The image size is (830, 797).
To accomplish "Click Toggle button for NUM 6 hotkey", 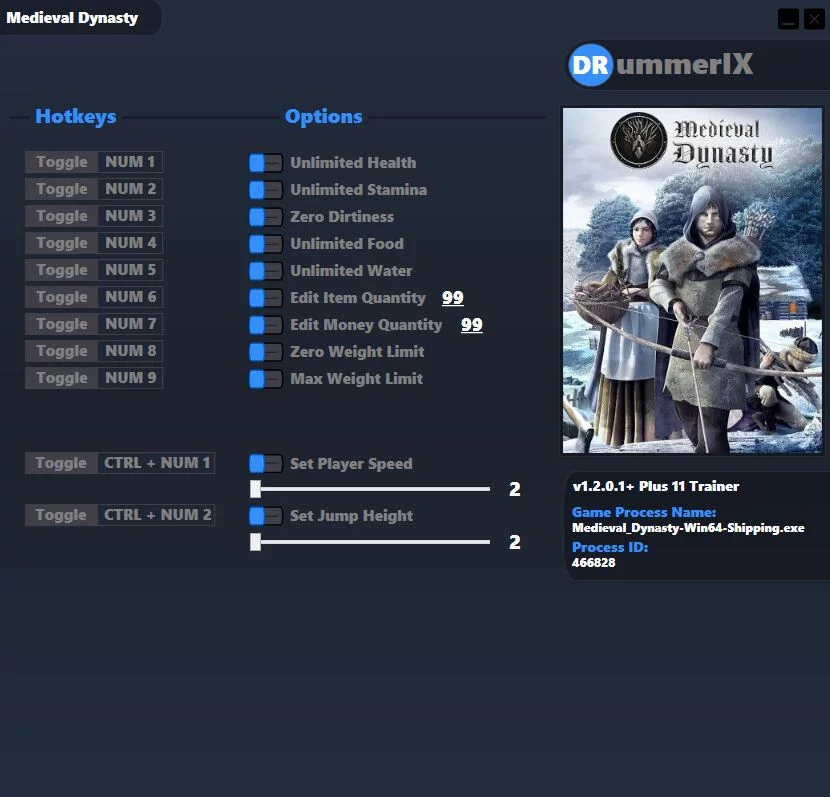I will 61,297.
